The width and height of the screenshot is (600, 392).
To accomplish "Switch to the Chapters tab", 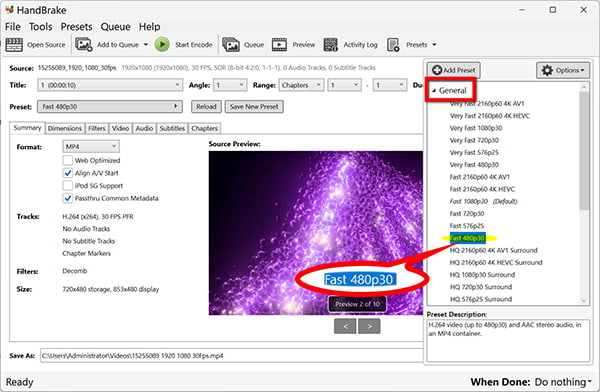I will coord(204,128).
